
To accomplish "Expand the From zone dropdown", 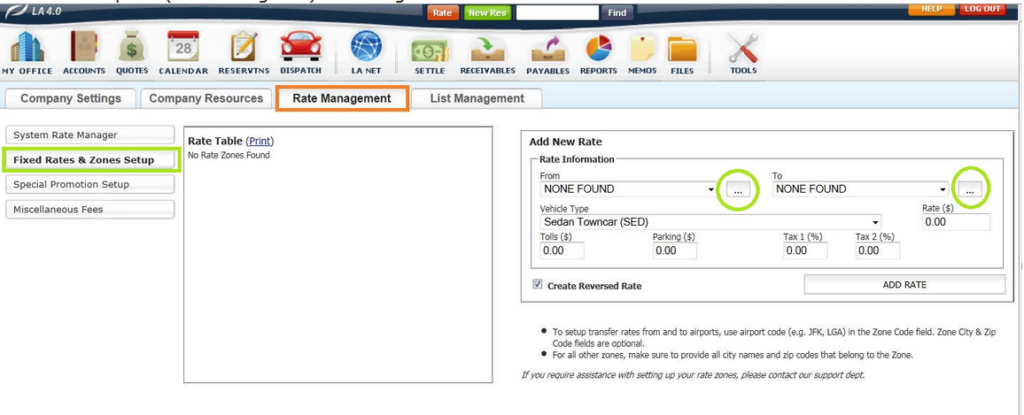I will click(710, 189).
